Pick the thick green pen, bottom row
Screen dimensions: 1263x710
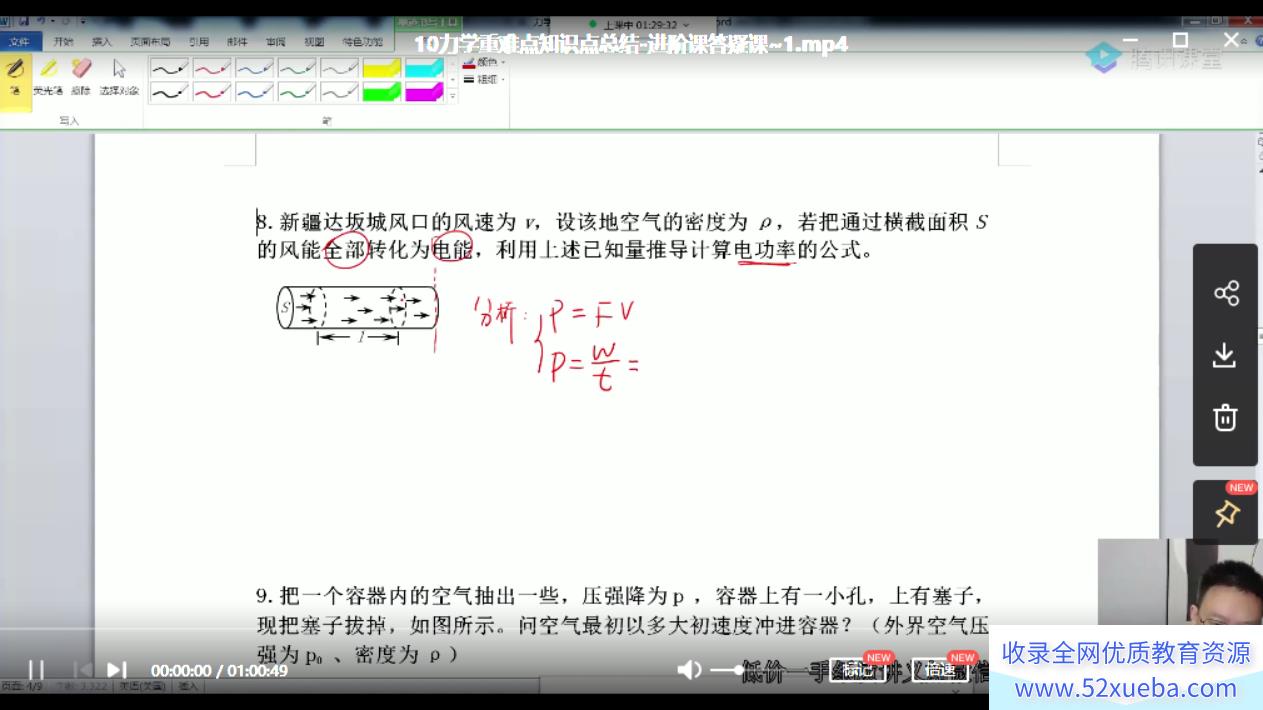[297, 91]
